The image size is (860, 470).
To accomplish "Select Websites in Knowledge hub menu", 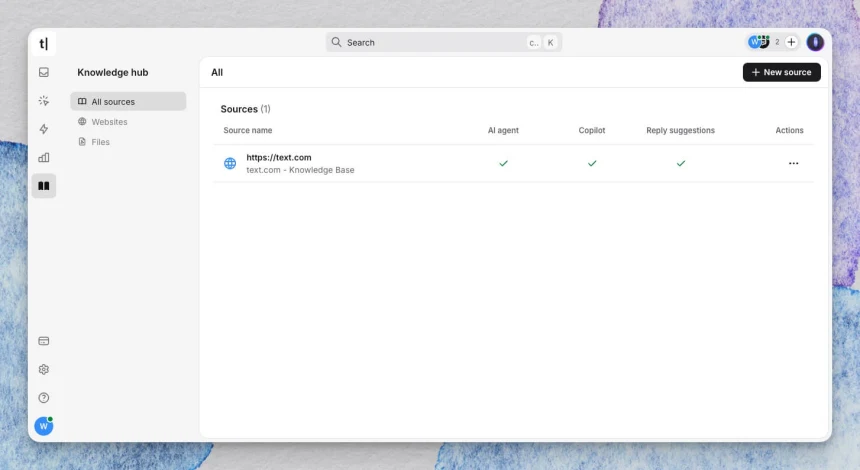I will (128, 122).
